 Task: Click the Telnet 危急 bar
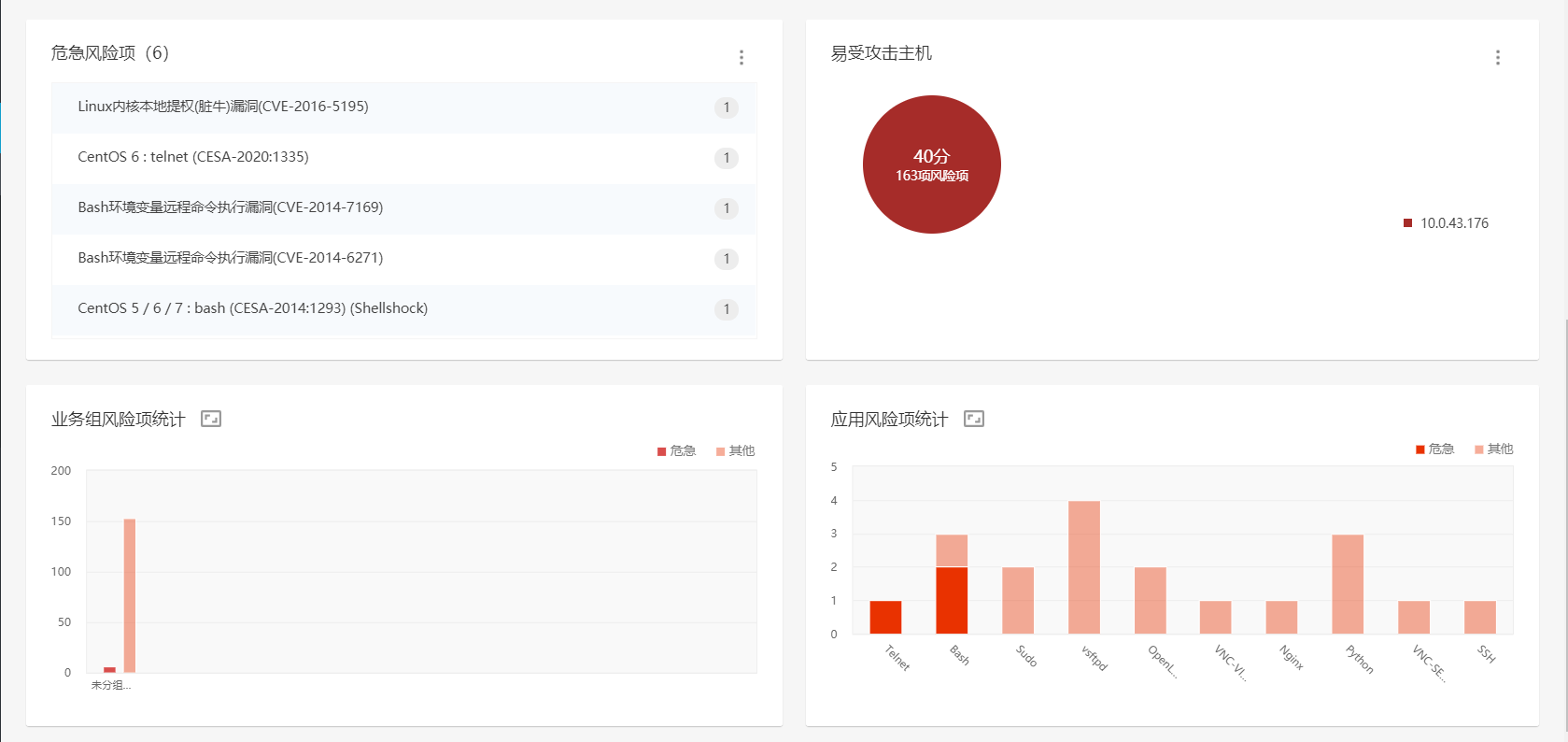885,618
